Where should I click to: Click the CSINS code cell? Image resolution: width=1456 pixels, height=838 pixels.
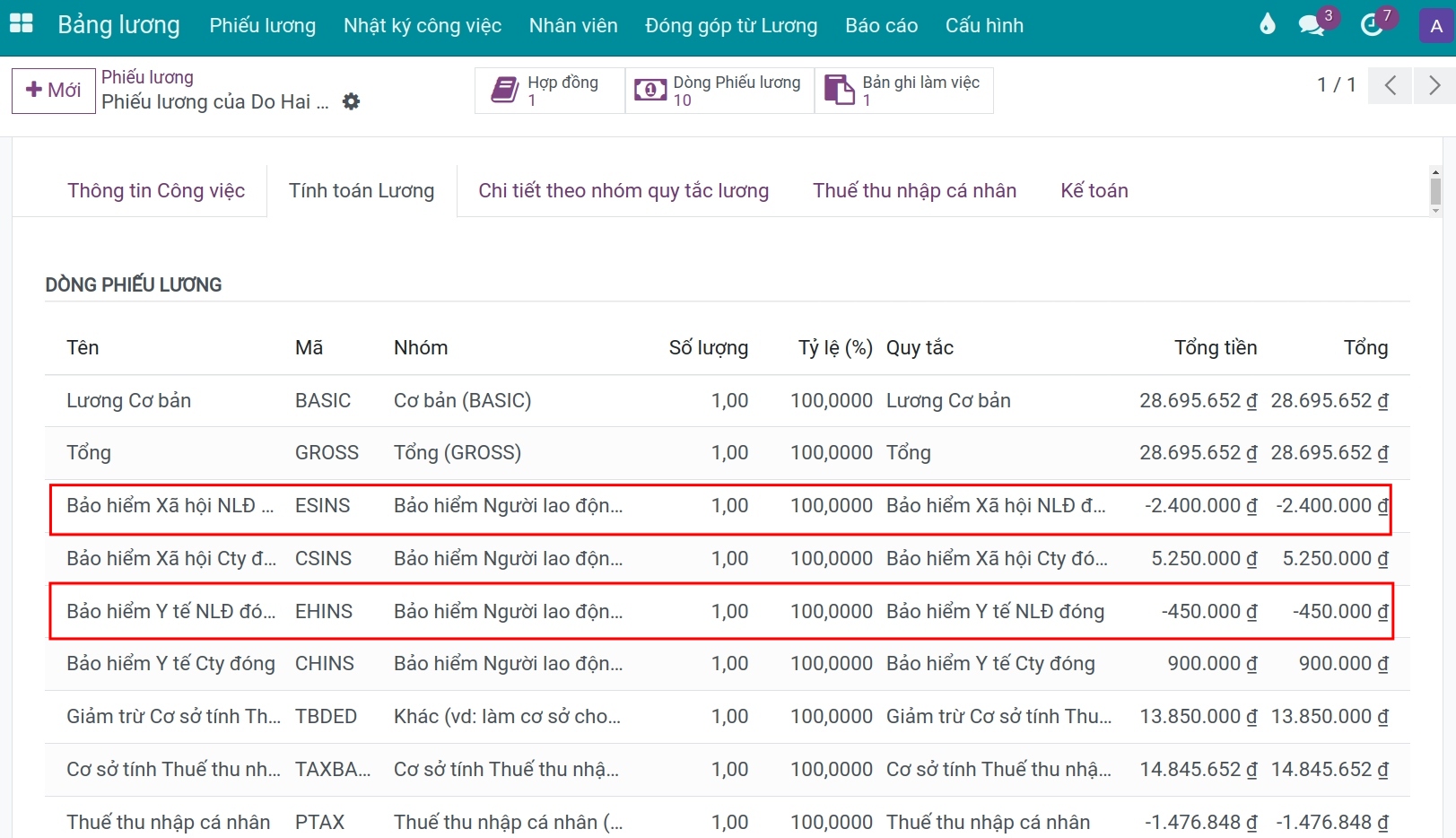coord(323,558)
